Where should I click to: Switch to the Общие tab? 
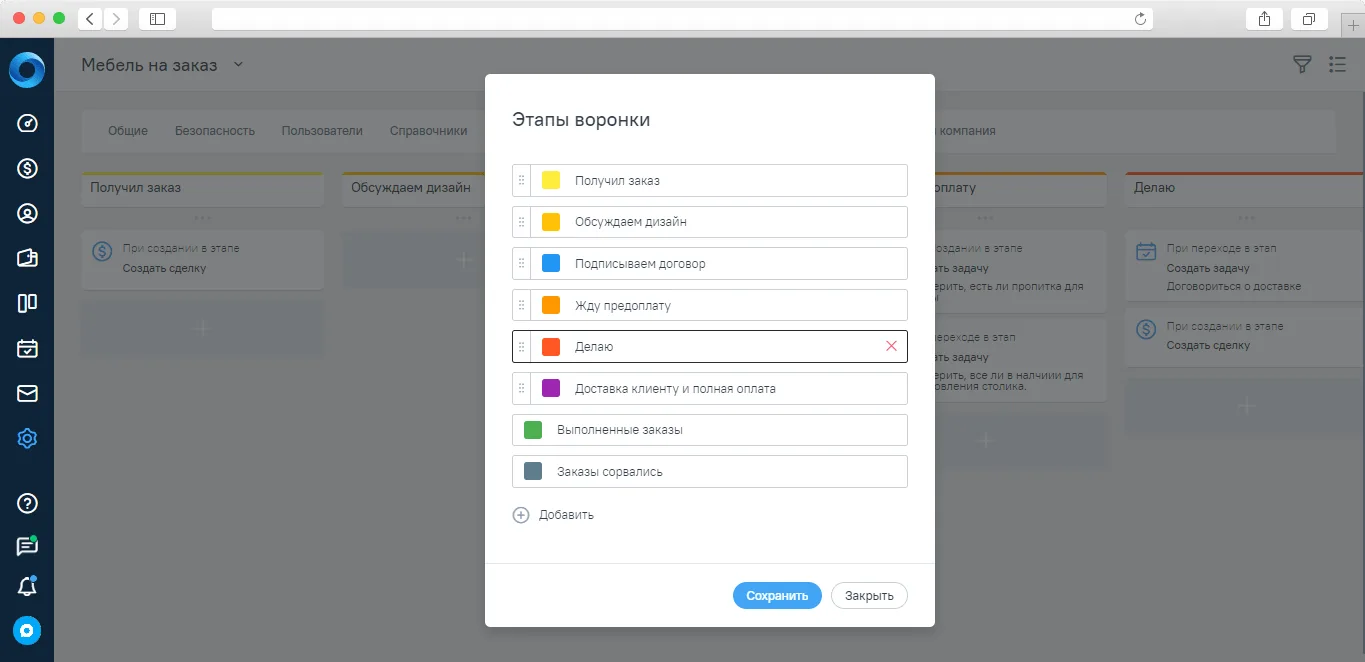[128, 131]
